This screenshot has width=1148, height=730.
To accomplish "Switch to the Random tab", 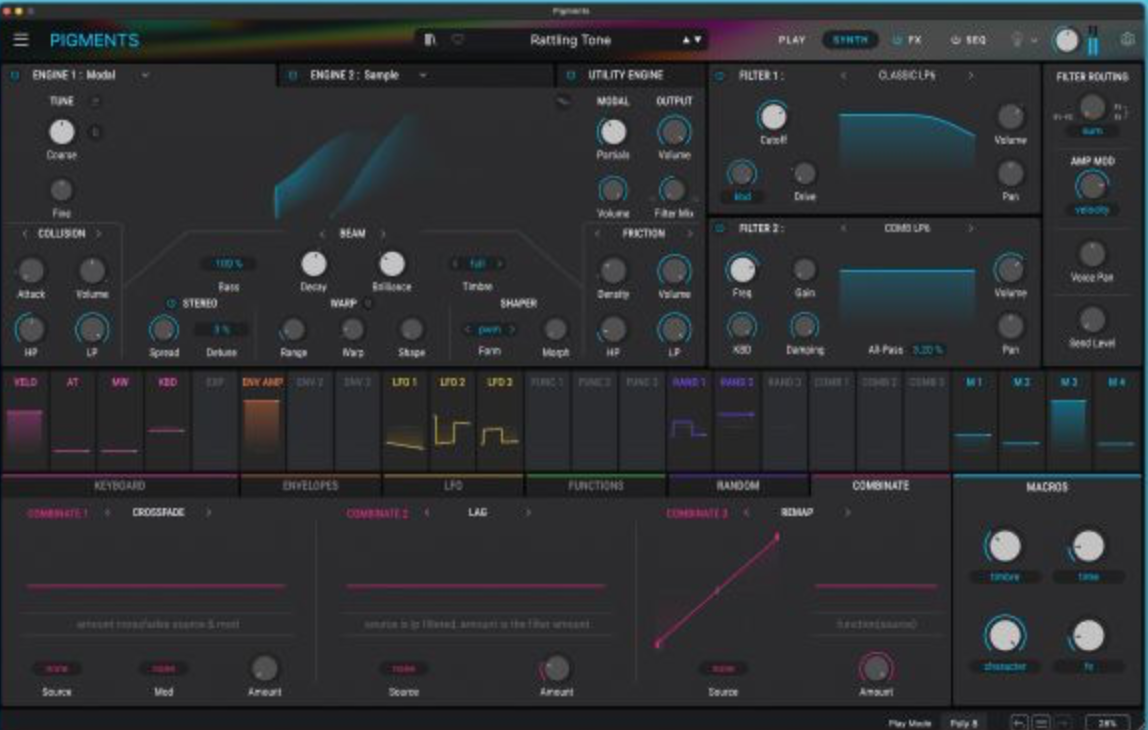I will click(738, 485).
